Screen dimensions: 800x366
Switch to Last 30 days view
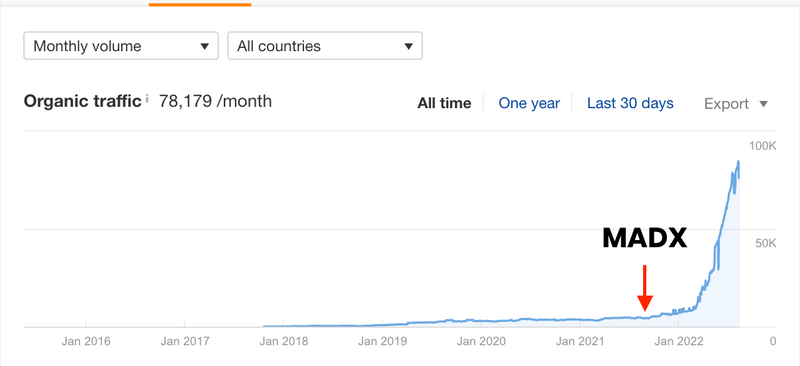[630, 104]
